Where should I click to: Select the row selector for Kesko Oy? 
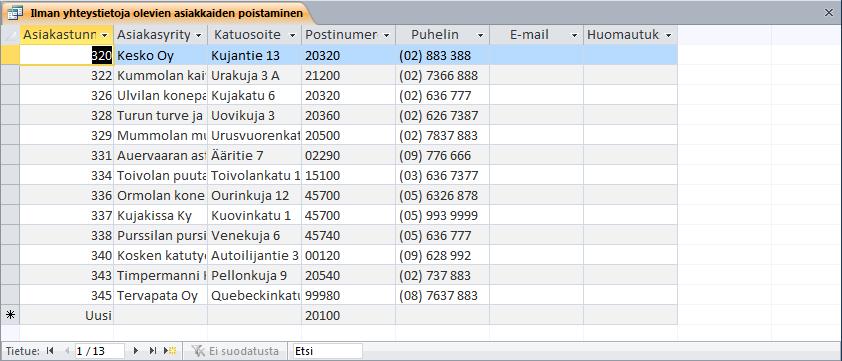point(10,55)
